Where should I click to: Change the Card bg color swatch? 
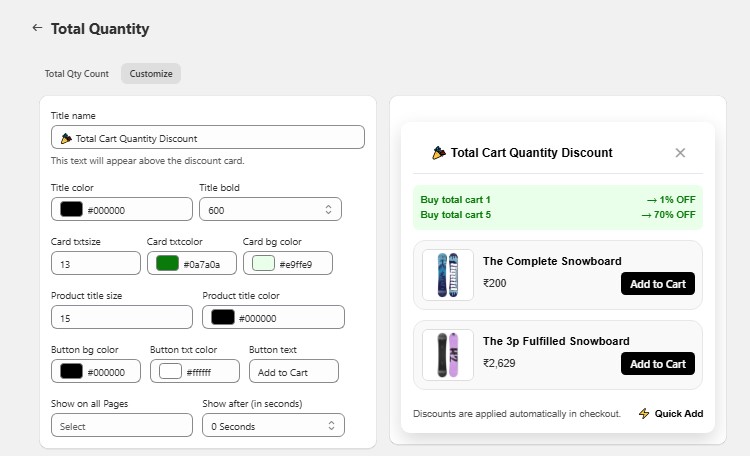263,264
